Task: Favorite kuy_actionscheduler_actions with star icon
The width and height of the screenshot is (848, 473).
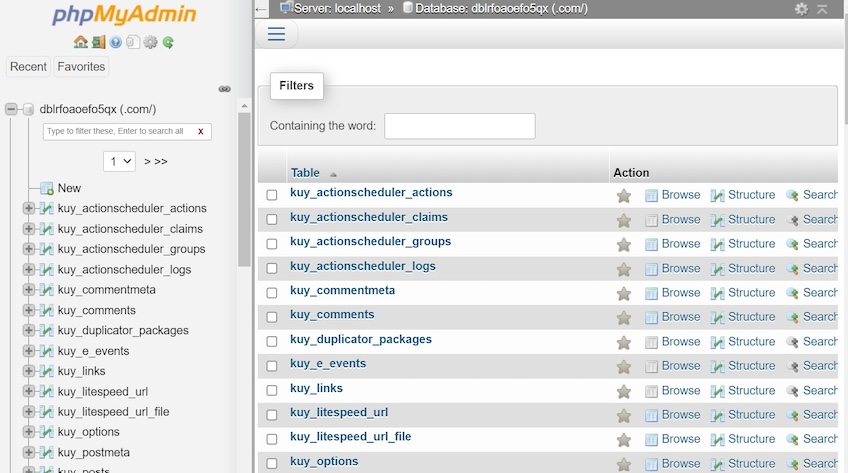Action: pyautogui.click(x=624, y=196)
